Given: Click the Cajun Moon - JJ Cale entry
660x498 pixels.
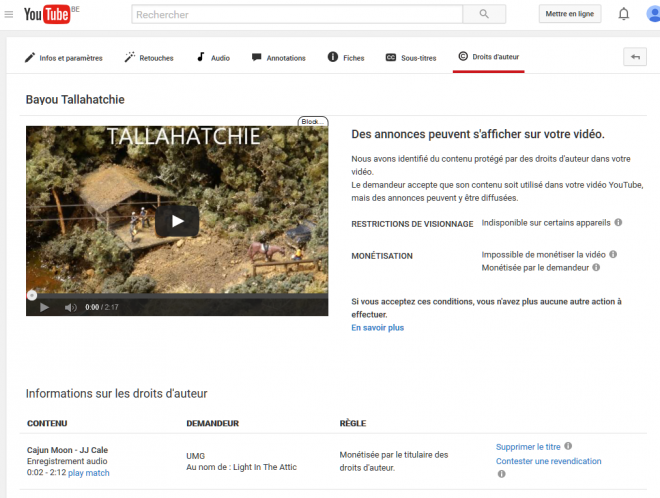Looking at the screenshot, I should (67, 450).
